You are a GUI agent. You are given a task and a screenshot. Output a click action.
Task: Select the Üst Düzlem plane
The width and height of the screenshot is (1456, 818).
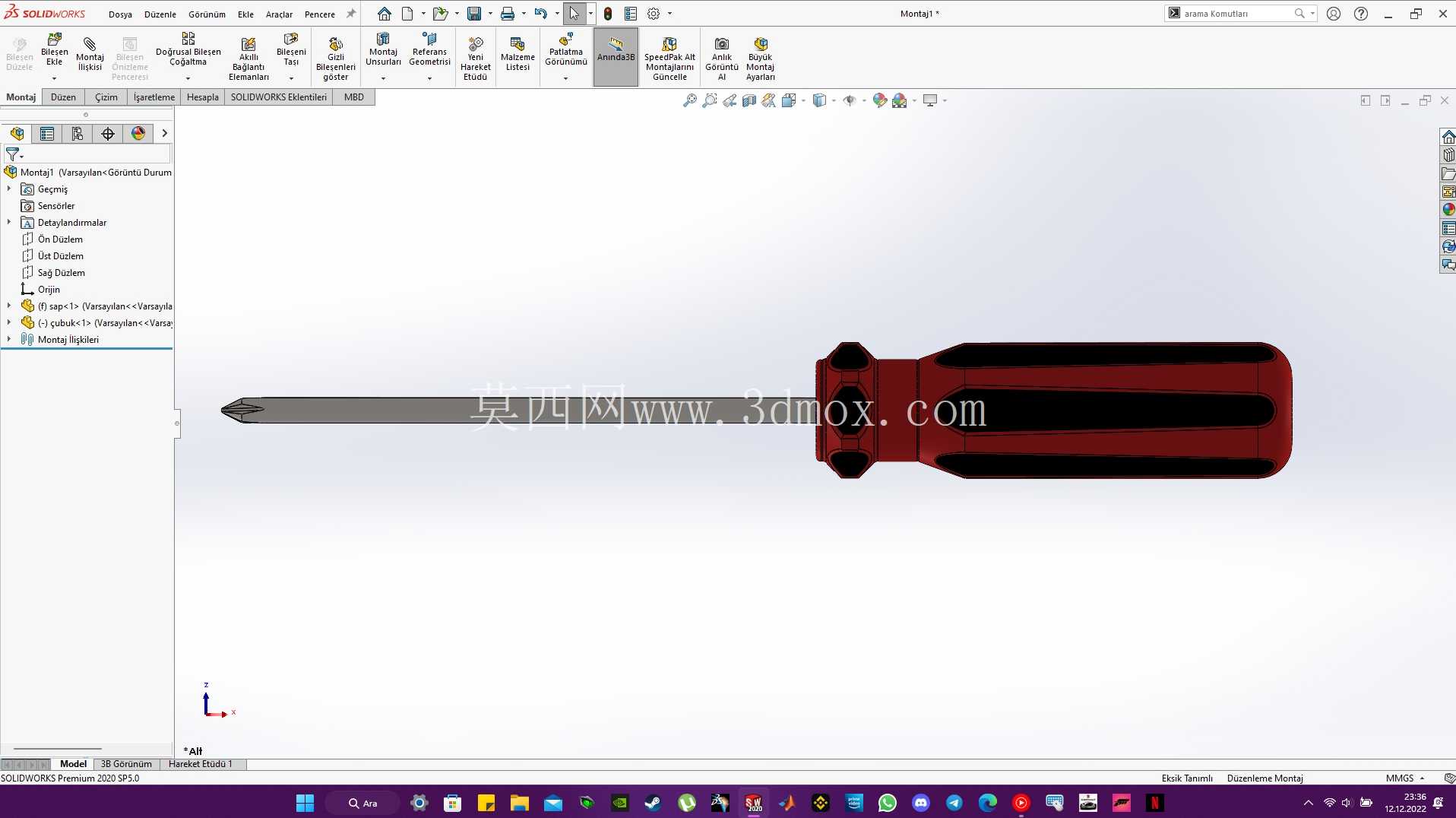coord(60,256)
